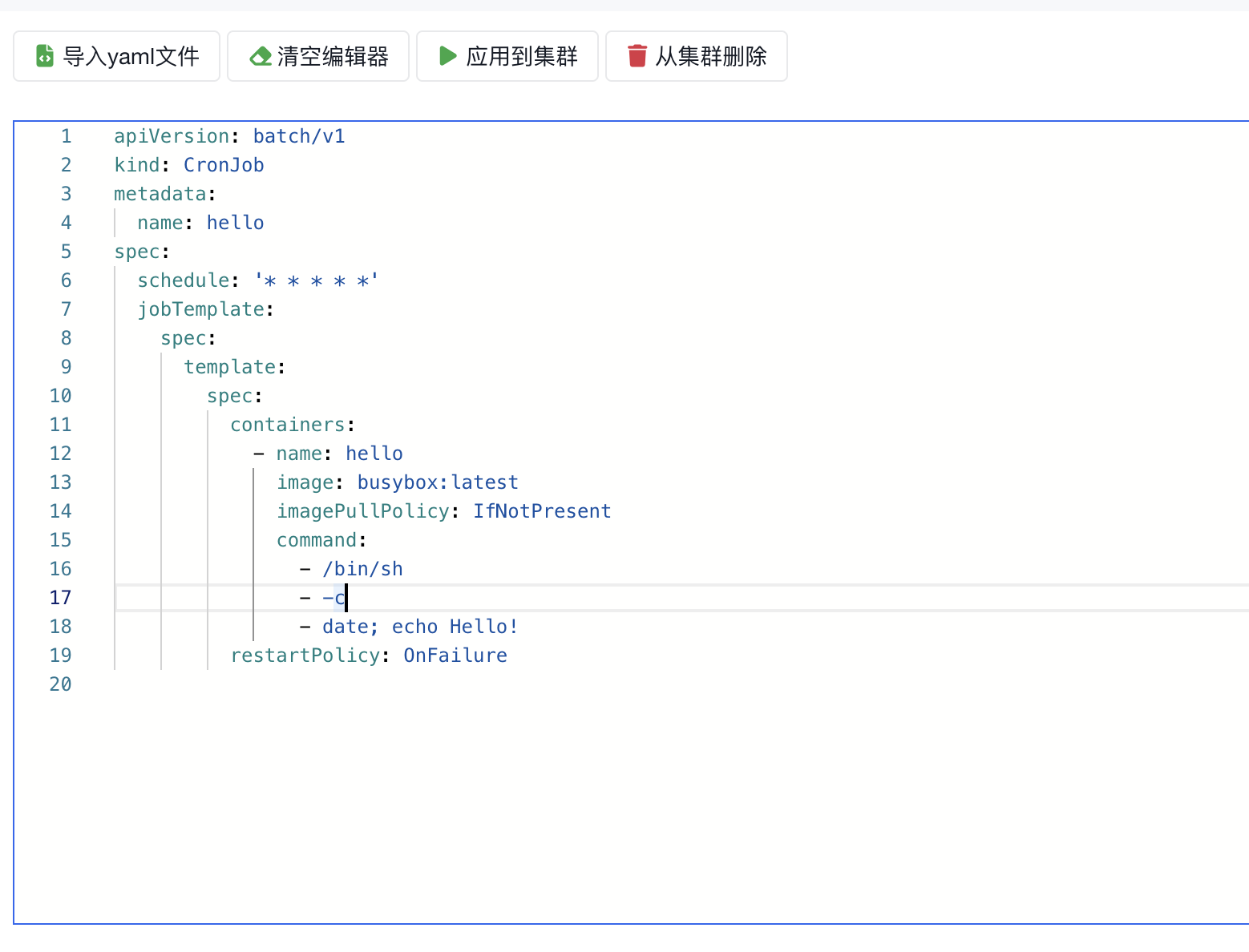Screen dimensions: 1249x952
Task: Click the -c entry on line 17
Action: (x=334, y=598)
